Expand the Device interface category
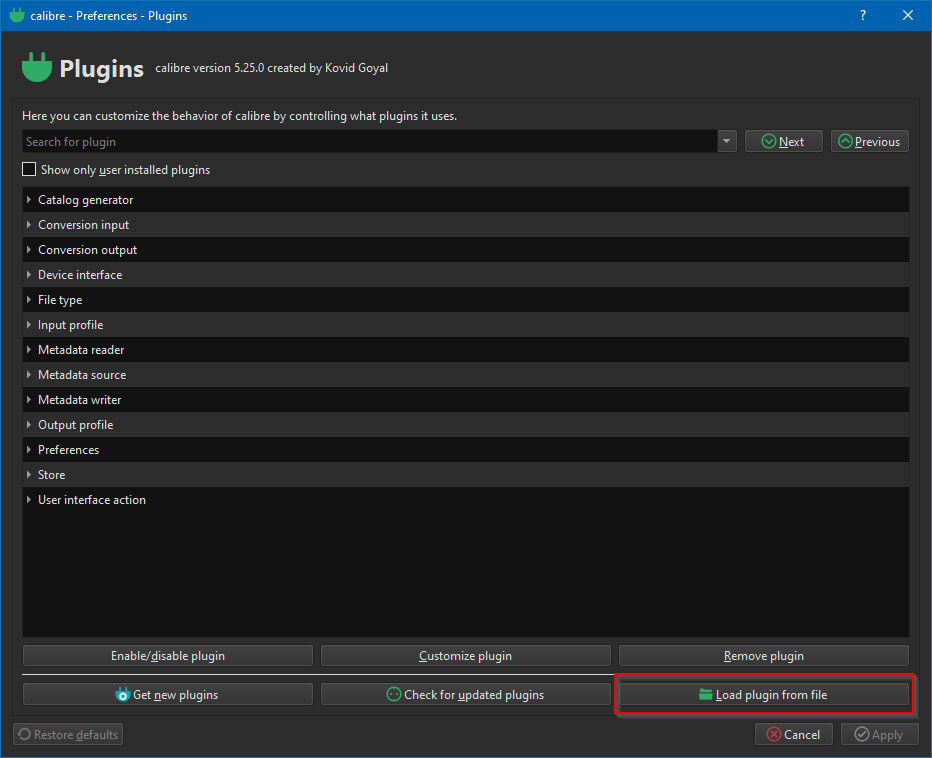 tap(29, 275)
